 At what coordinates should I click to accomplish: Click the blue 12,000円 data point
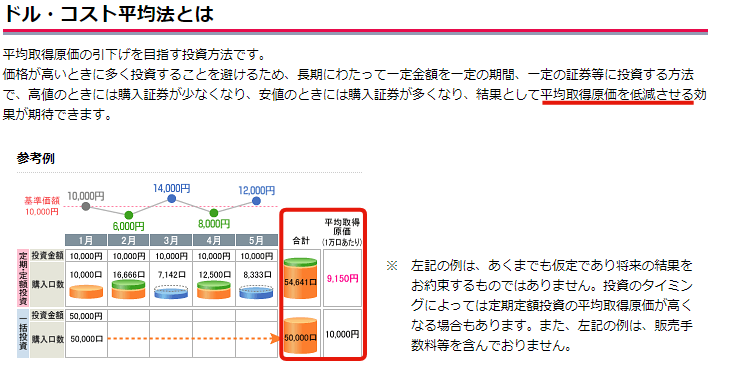coord(256,201)
